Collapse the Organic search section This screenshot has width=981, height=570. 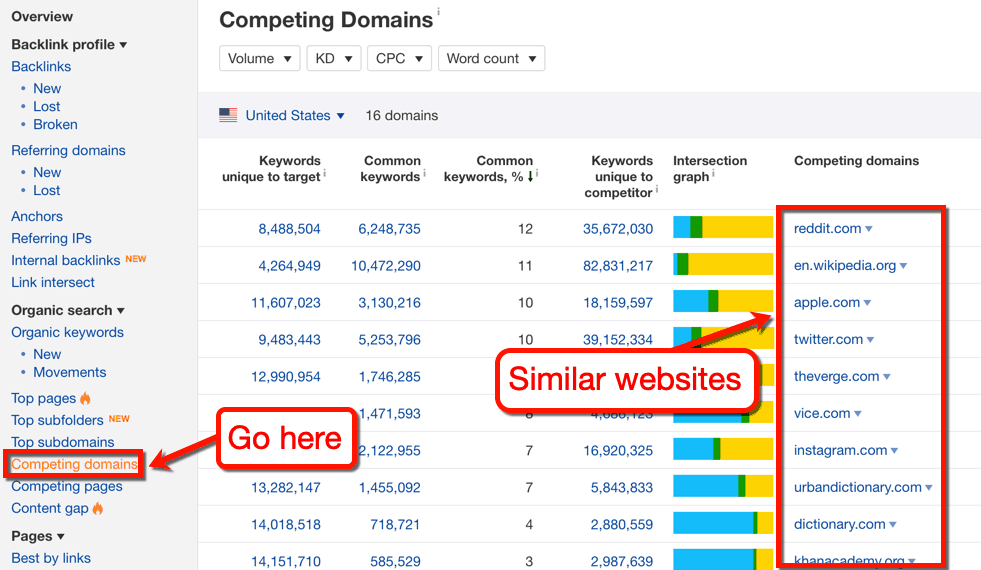click(x=68, y=310)
